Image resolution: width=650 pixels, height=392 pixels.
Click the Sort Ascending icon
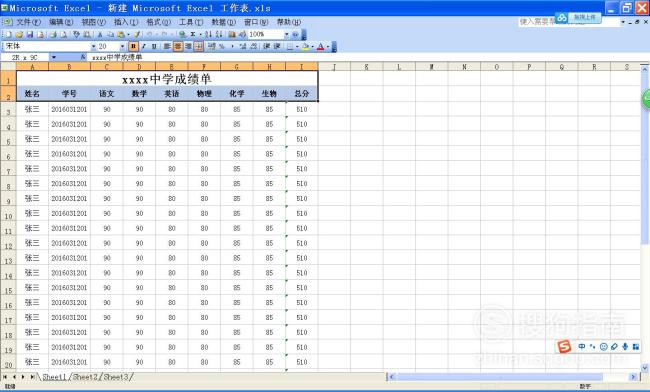[209, 34]
